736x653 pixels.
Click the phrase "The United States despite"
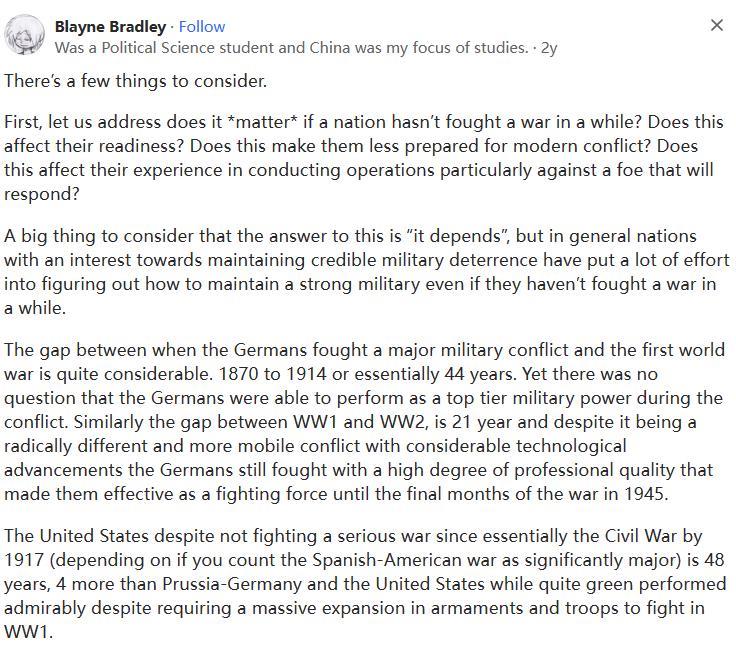click(97, 537)
